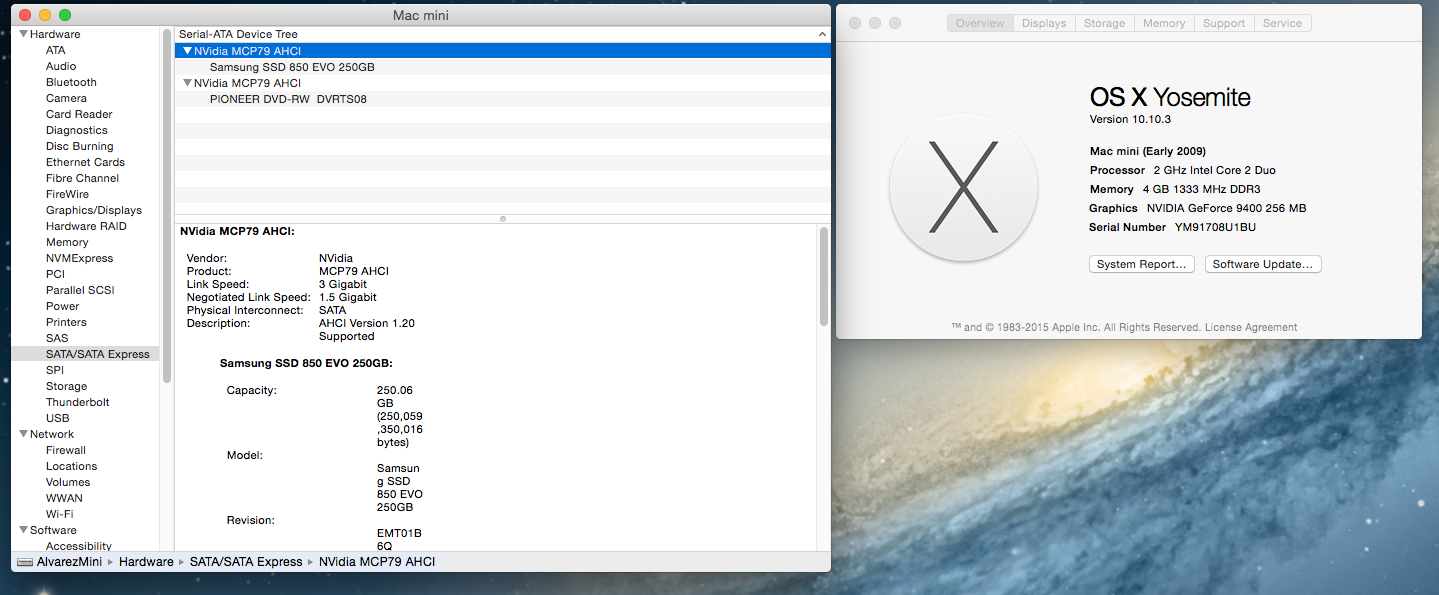
Task: Select Disc Burning in the sidebar
Action: pos(80,146)
